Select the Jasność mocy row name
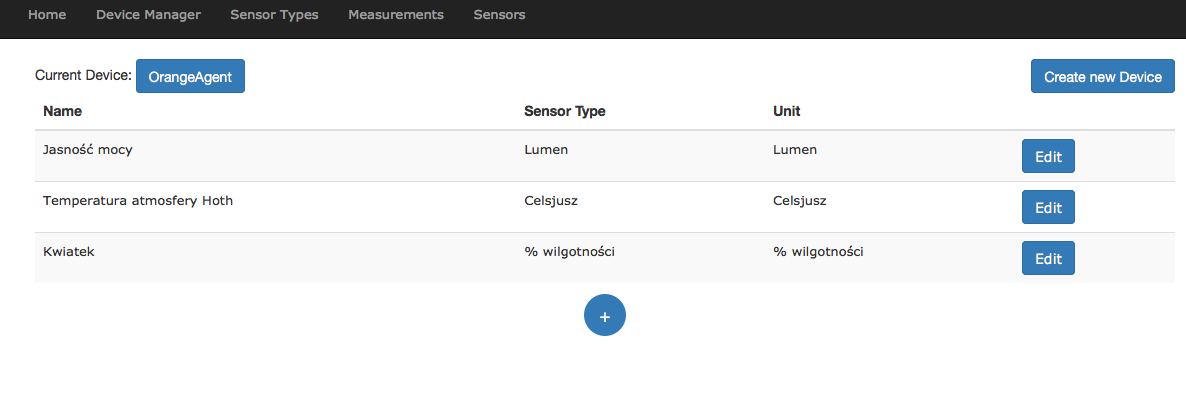The width and height of the screenshot is (1186, 414). tap(88, 150)
